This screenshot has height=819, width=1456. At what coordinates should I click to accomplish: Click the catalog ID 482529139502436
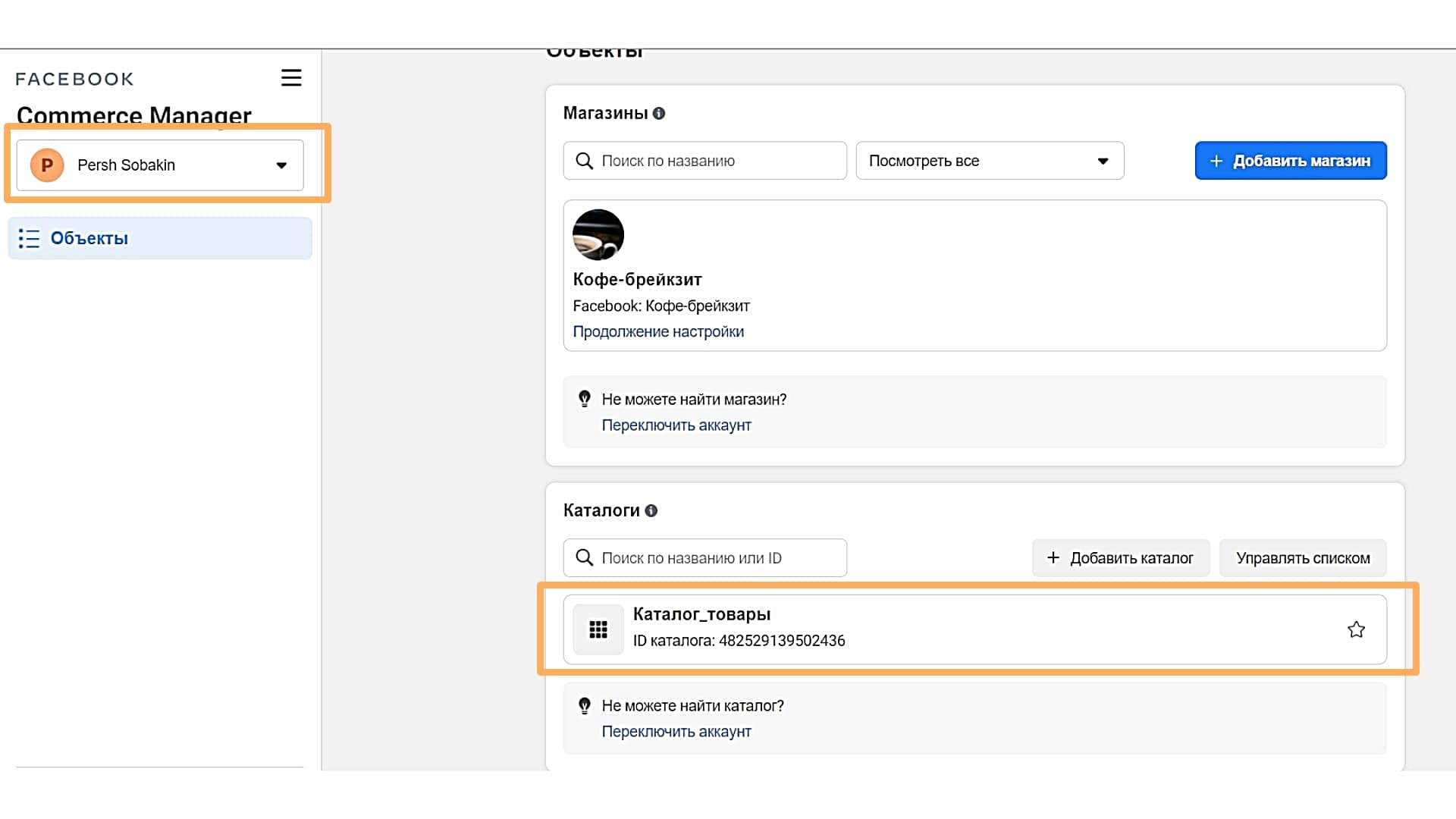pyautogui.click(x=782, y=641)
